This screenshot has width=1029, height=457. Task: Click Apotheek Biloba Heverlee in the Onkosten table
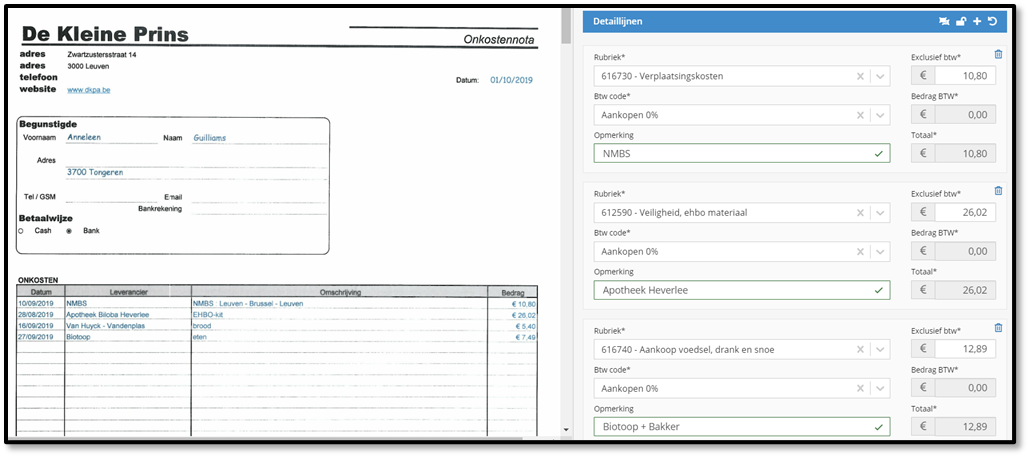click(x=108, y=315)
